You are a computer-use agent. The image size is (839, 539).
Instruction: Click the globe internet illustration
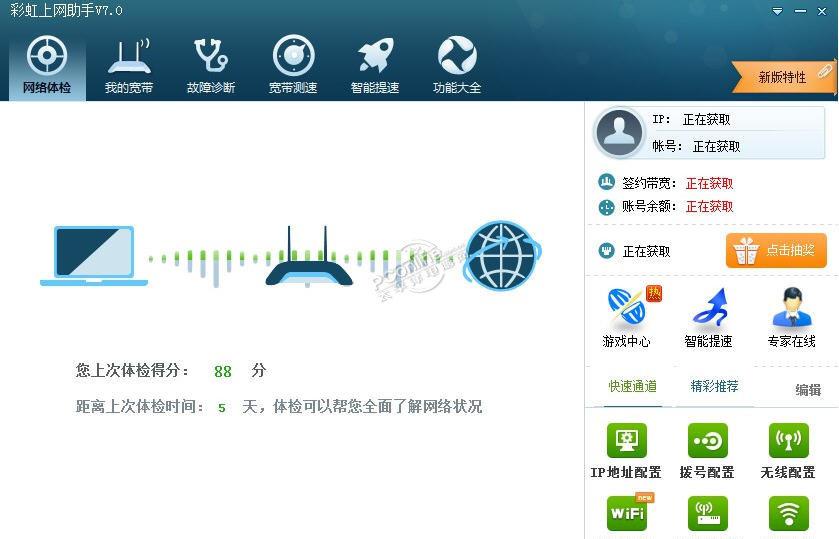click(502, 255)
